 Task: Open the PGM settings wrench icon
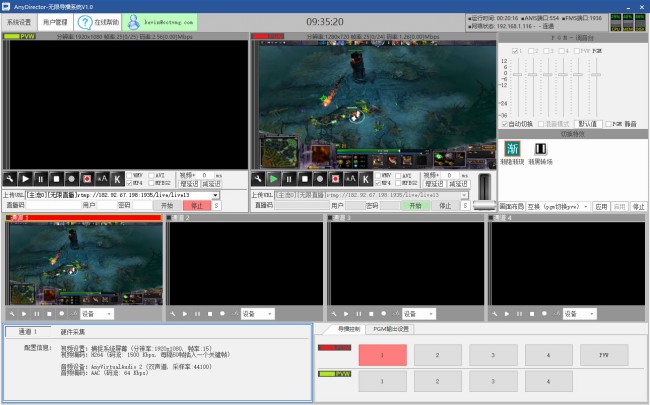pos(258,179)
